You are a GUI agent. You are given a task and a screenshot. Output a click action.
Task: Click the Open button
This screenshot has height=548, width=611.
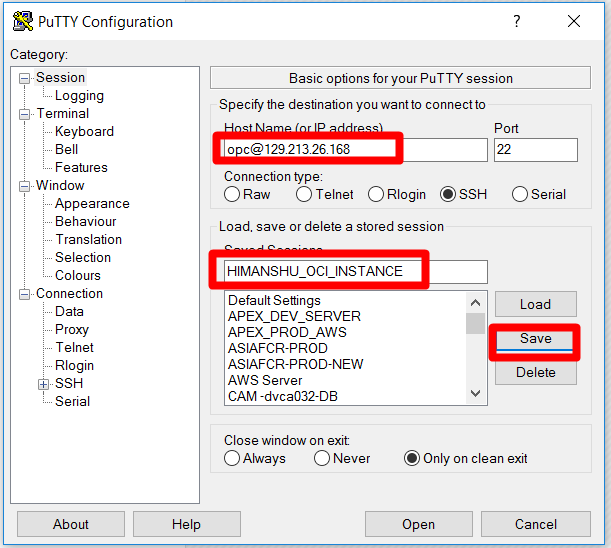tap(419, 524)
